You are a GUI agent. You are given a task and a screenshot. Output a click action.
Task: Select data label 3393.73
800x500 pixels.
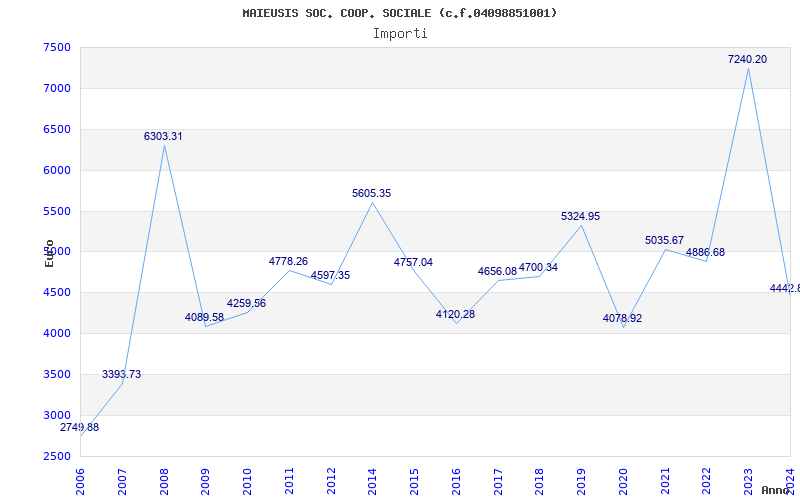[121, 374]
